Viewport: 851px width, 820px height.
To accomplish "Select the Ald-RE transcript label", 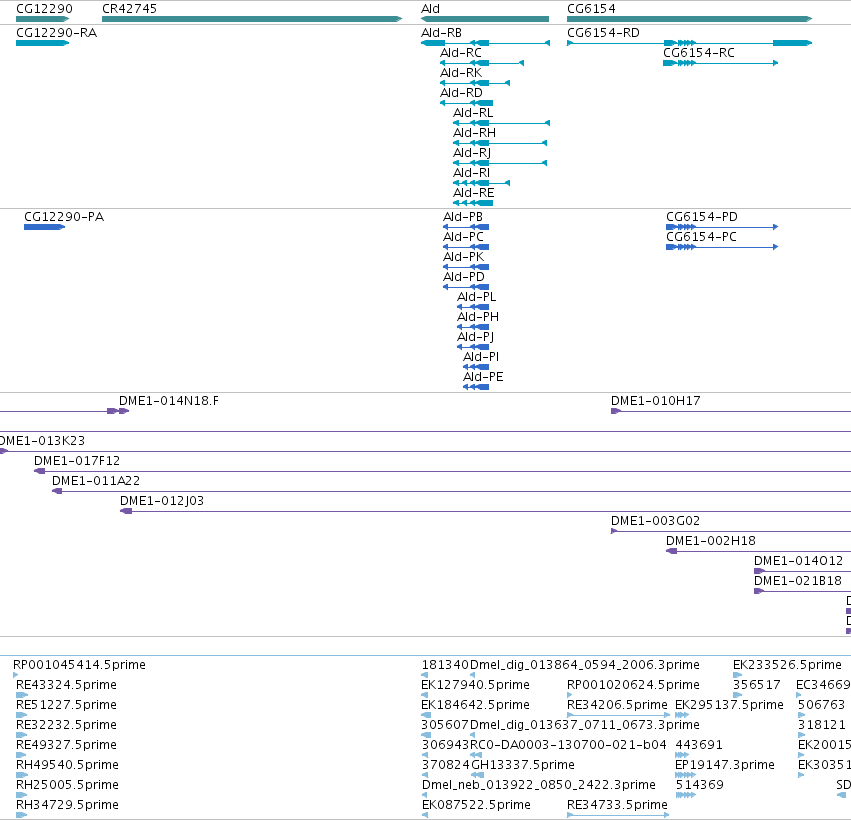I will click(474, 193).
